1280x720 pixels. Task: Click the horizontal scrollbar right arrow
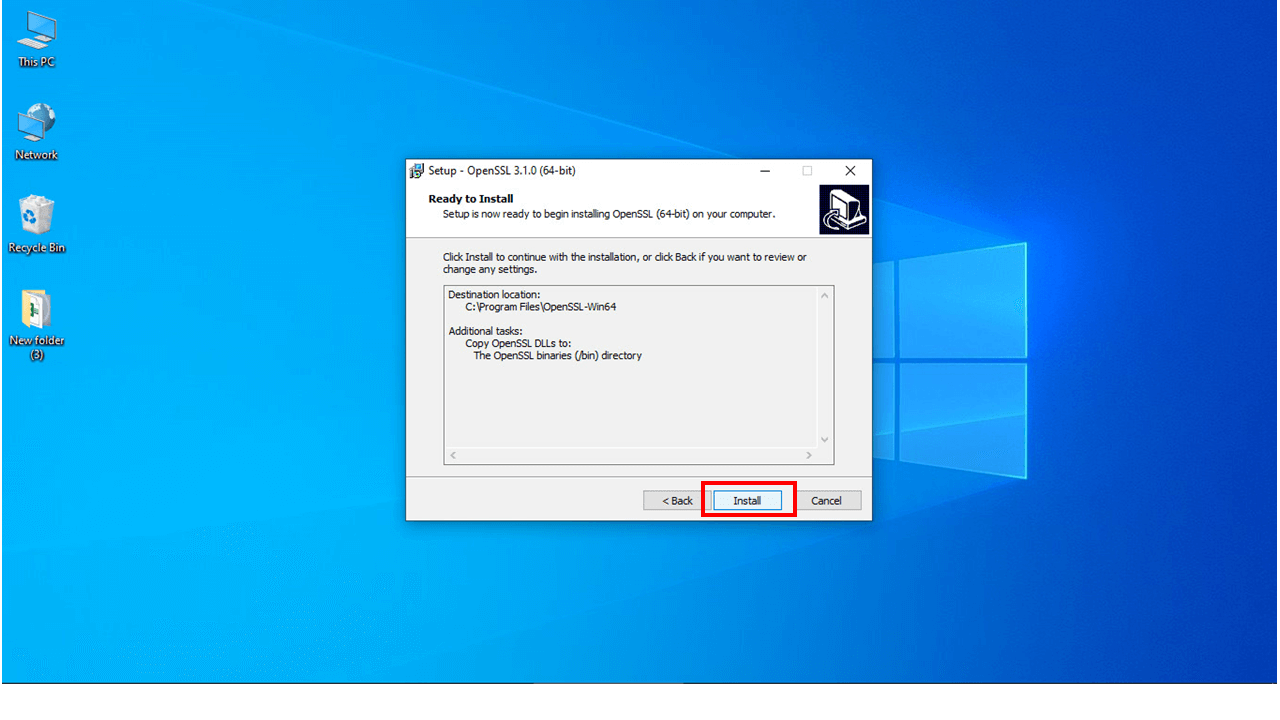[x=809, y=456]
